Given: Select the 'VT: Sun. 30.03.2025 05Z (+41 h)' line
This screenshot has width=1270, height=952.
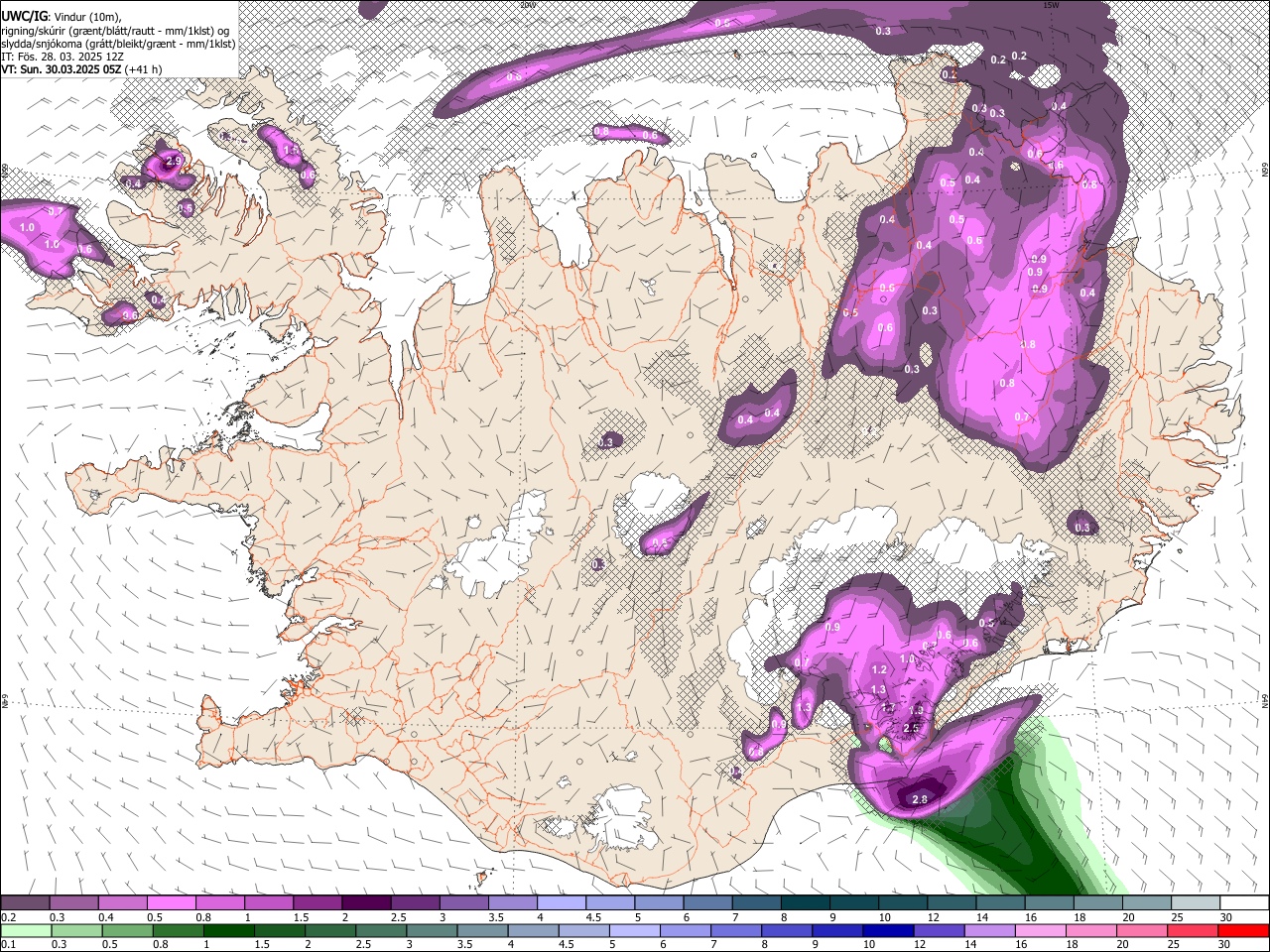Looking at the screenshot, I should tap(81, 69).
